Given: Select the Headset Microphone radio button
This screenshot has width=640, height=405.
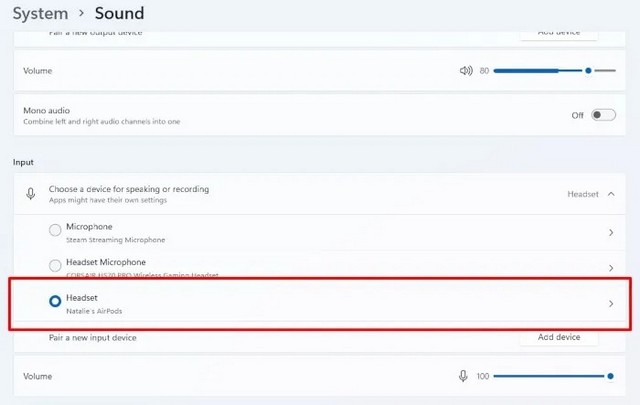Looking at the screenshot, I should click(x=55, y=266).
